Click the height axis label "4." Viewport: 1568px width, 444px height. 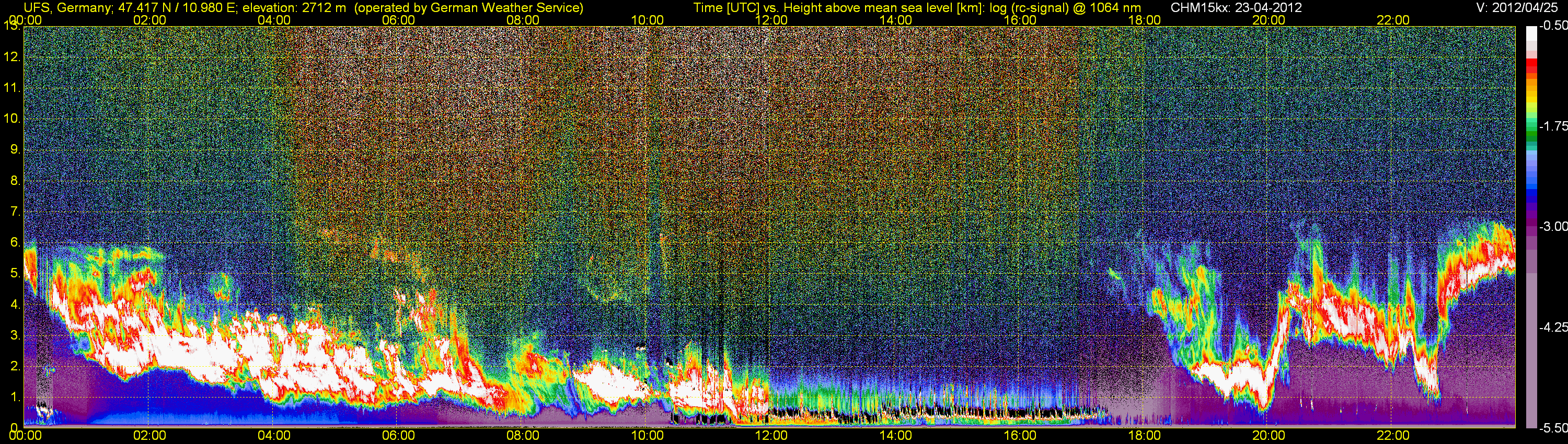click(15, 305)
